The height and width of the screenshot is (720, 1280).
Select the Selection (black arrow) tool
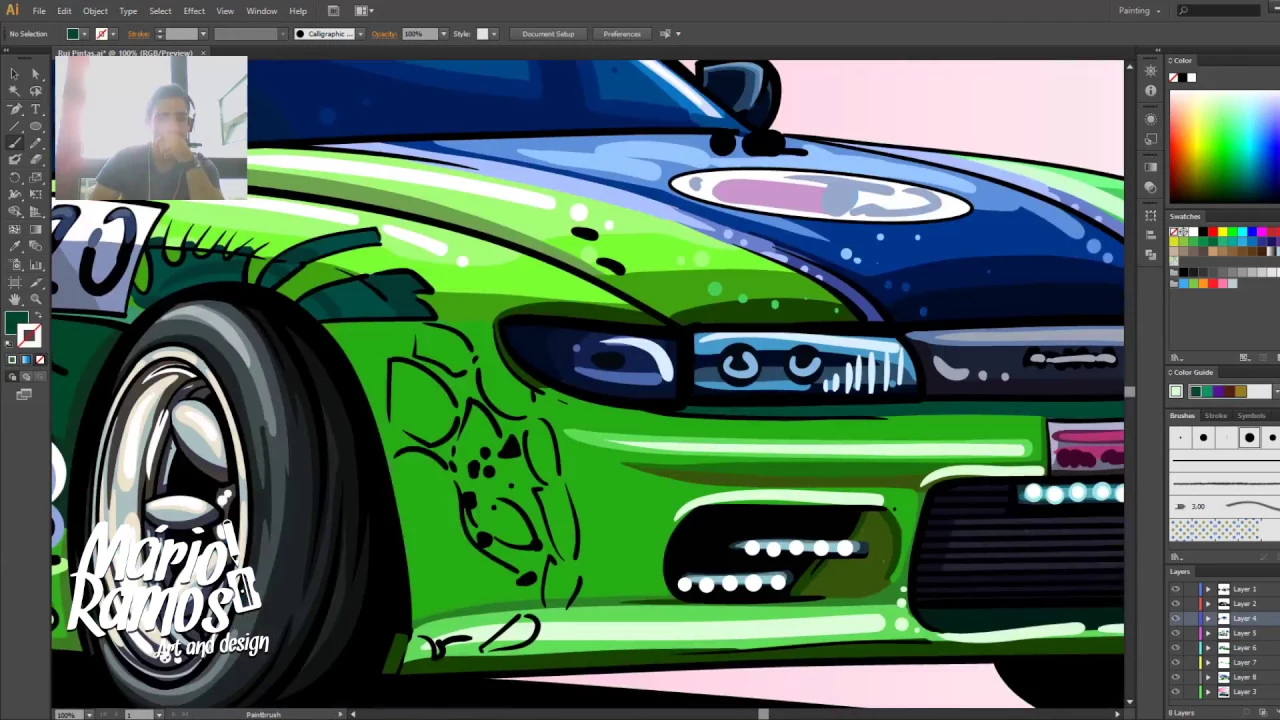pos(14,74)
